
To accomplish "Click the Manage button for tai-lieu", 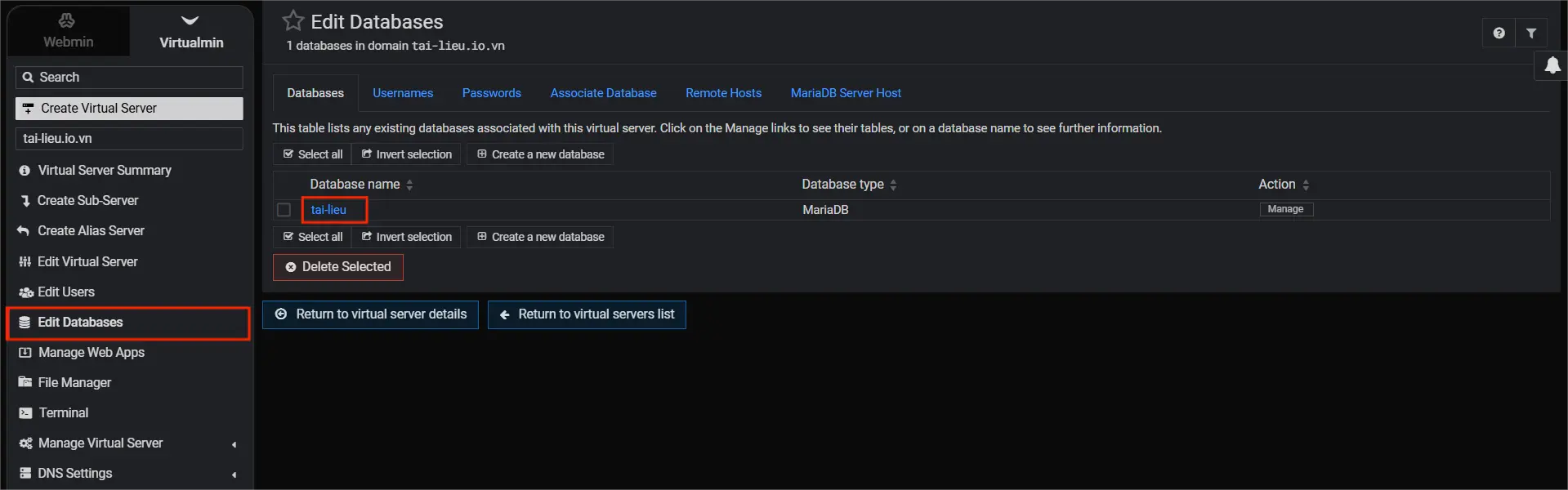I will 1285,210.
